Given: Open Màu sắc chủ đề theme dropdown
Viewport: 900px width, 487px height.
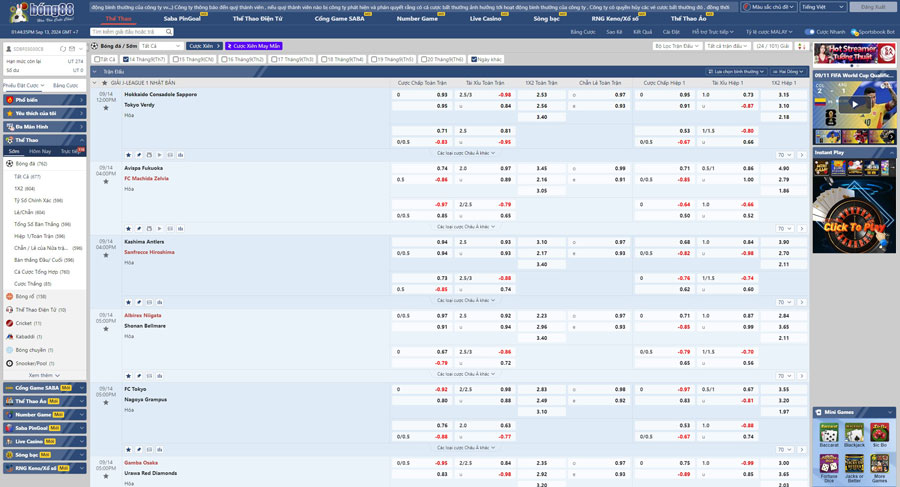Looking at the screenshot, I should point(769,7).
